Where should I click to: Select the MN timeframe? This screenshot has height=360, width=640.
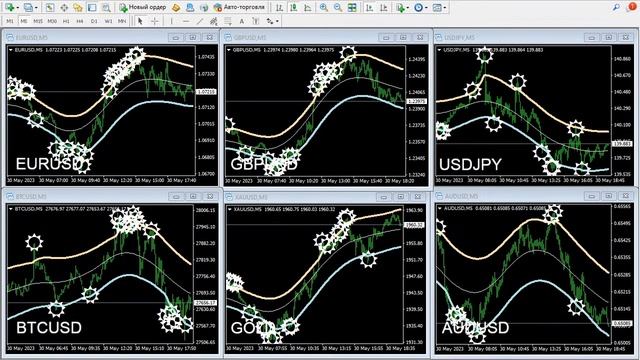122,21
